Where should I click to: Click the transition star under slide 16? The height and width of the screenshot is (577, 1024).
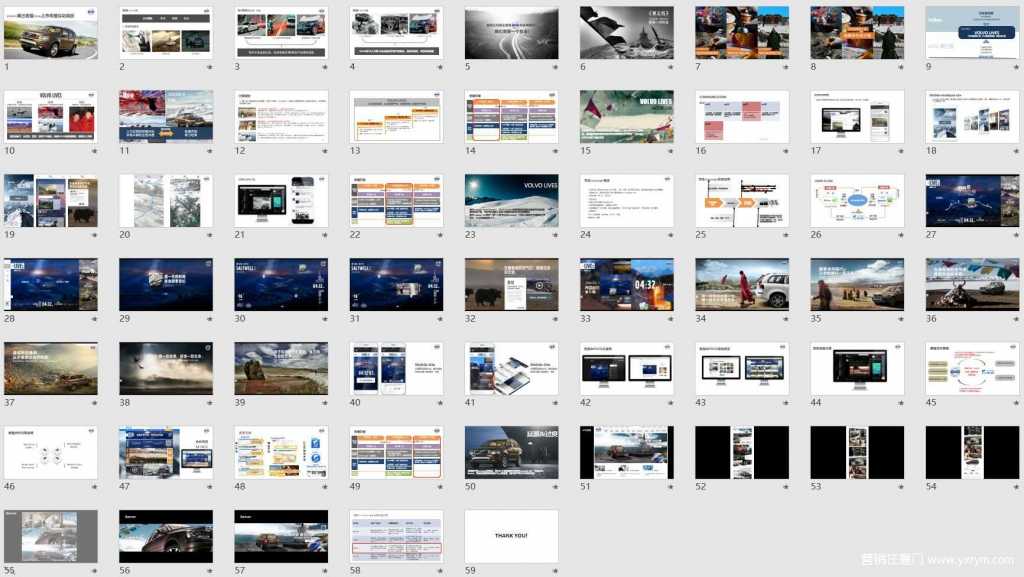point(786,151)
